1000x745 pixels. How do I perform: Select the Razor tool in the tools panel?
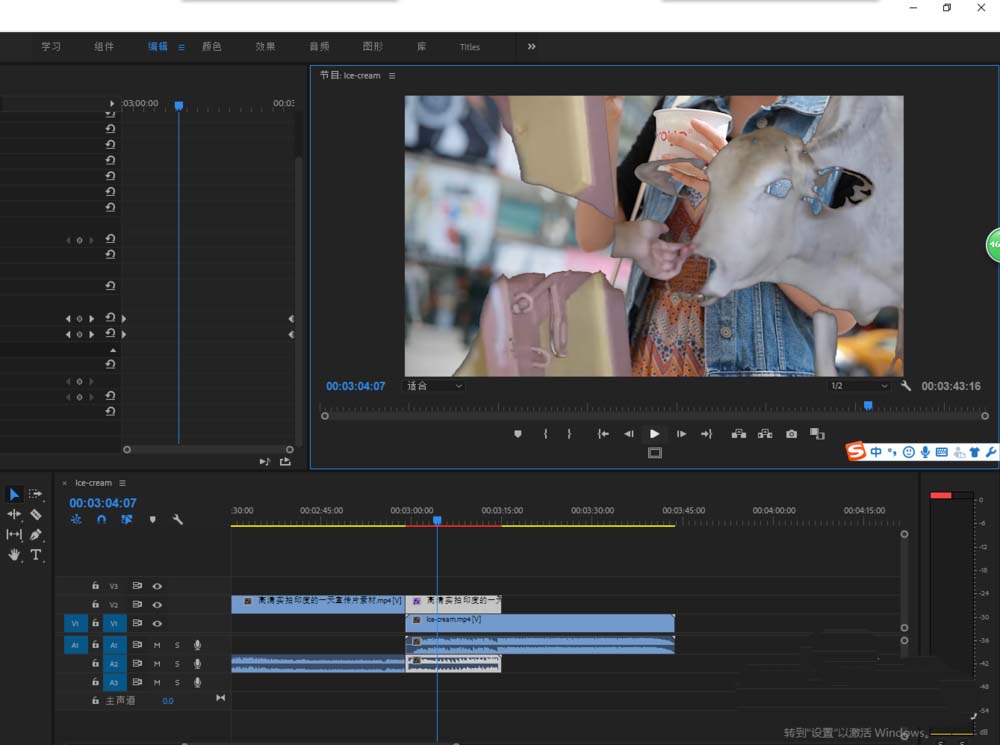click(x=36, y=514)
